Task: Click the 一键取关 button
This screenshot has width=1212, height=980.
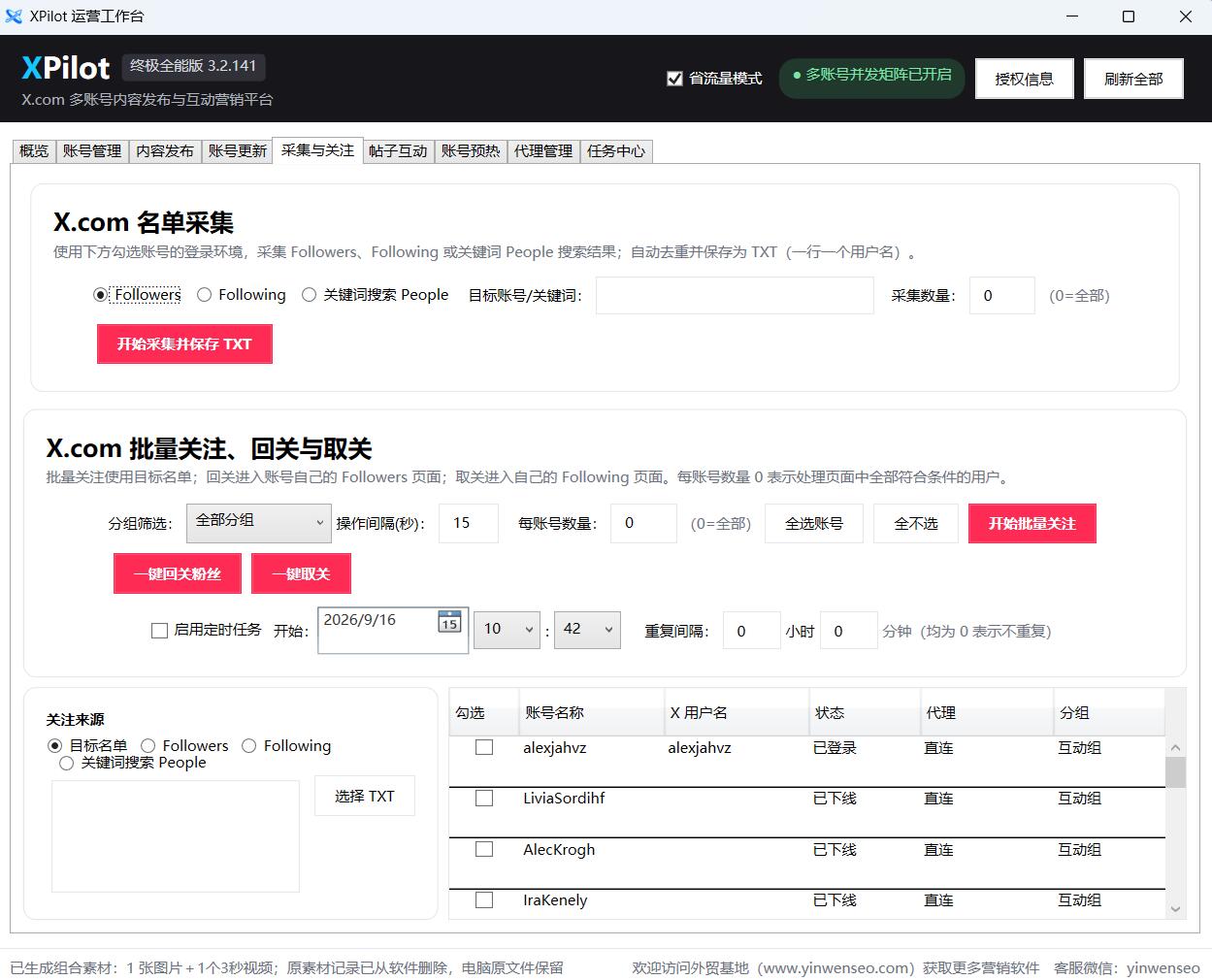Action: point(301,573)
